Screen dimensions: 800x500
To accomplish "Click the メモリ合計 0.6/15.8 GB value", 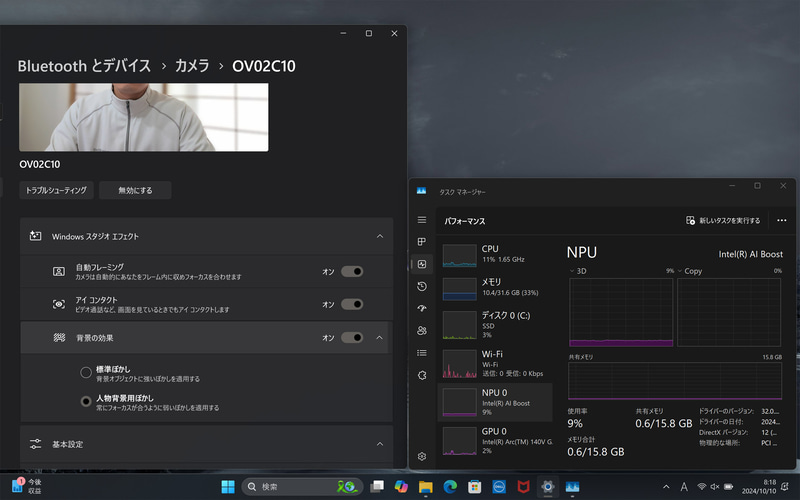I will 595,452.
